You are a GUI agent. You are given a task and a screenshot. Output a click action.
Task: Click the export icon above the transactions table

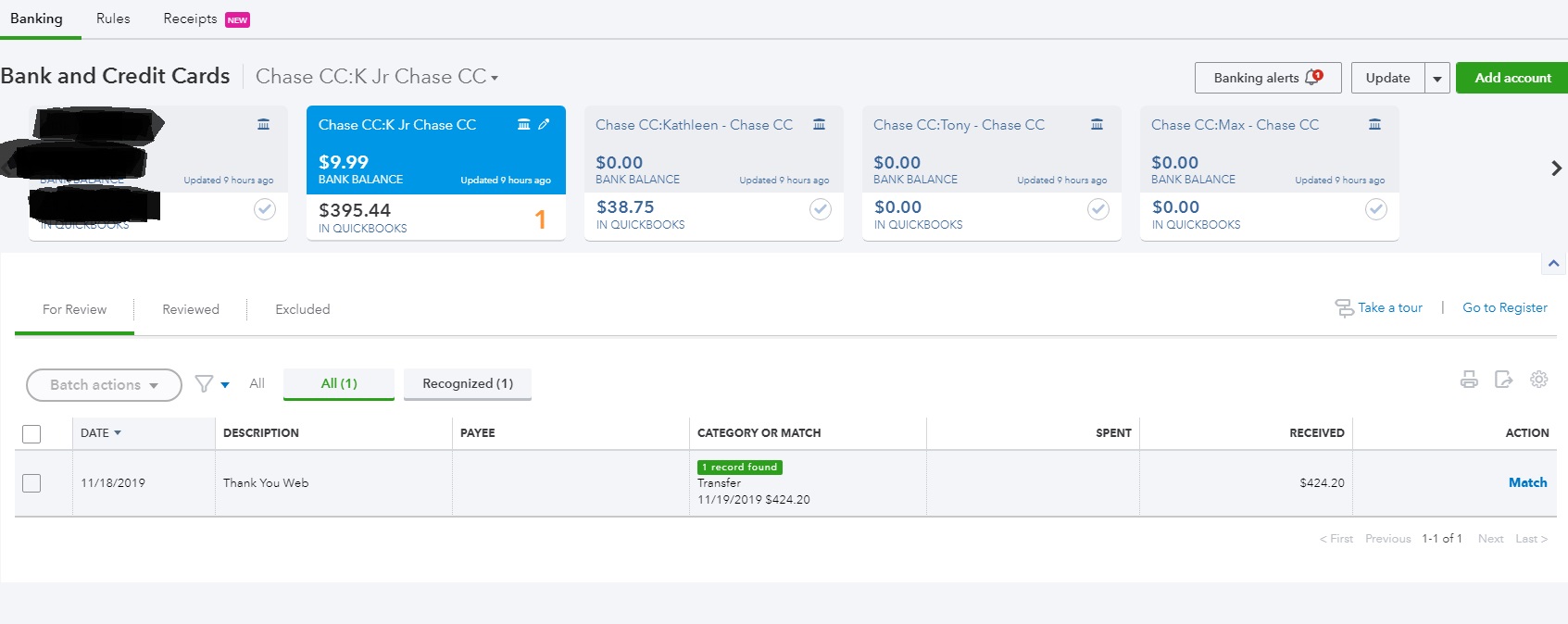(x=1503, y=380)
